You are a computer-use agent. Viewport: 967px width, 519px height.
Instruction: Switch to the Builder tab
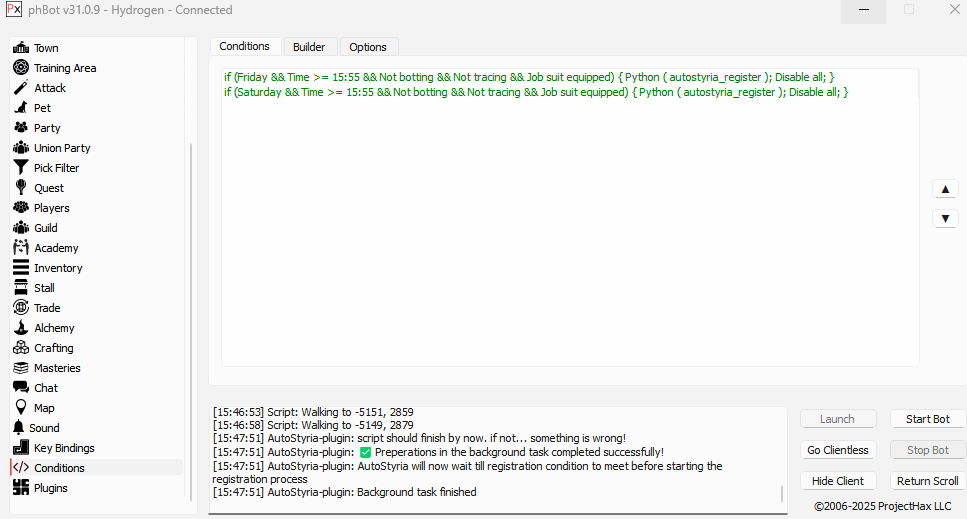point(309,47)
